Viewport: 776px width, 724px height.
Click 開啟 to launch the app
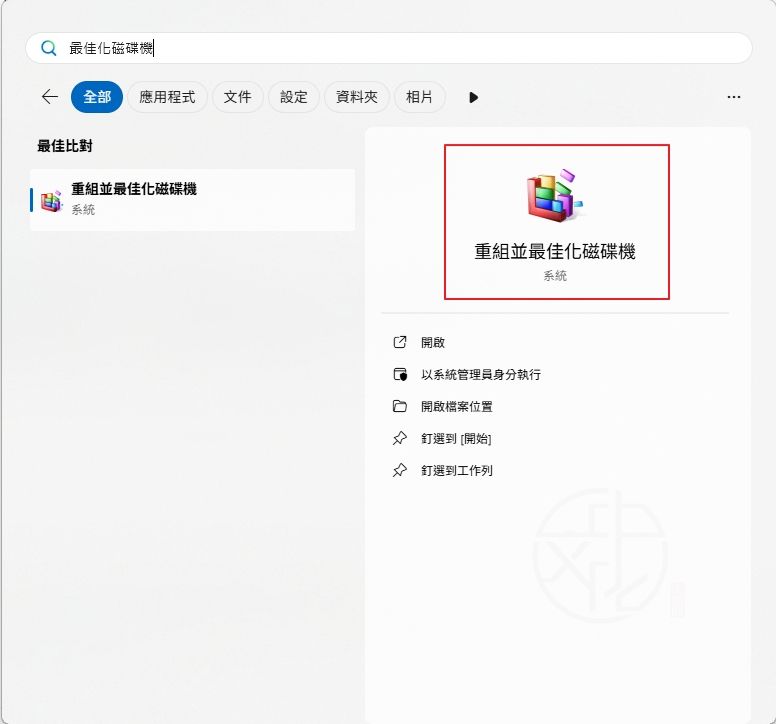pos(433,342)
